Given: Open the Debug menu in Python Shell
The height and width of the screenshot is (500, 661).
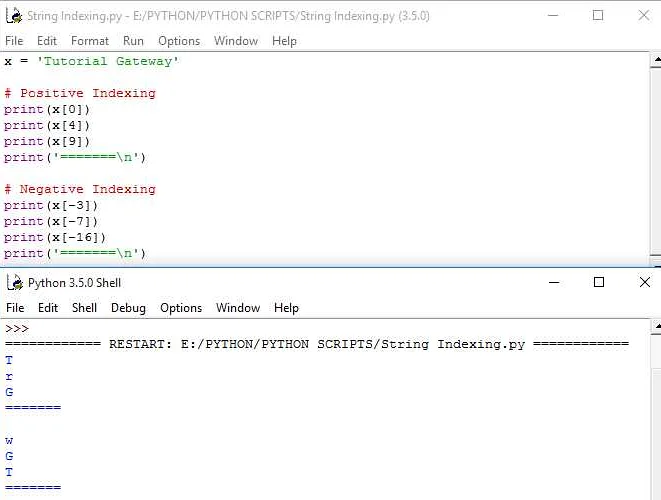Looking at the screenshot, I should click(128, 308).
